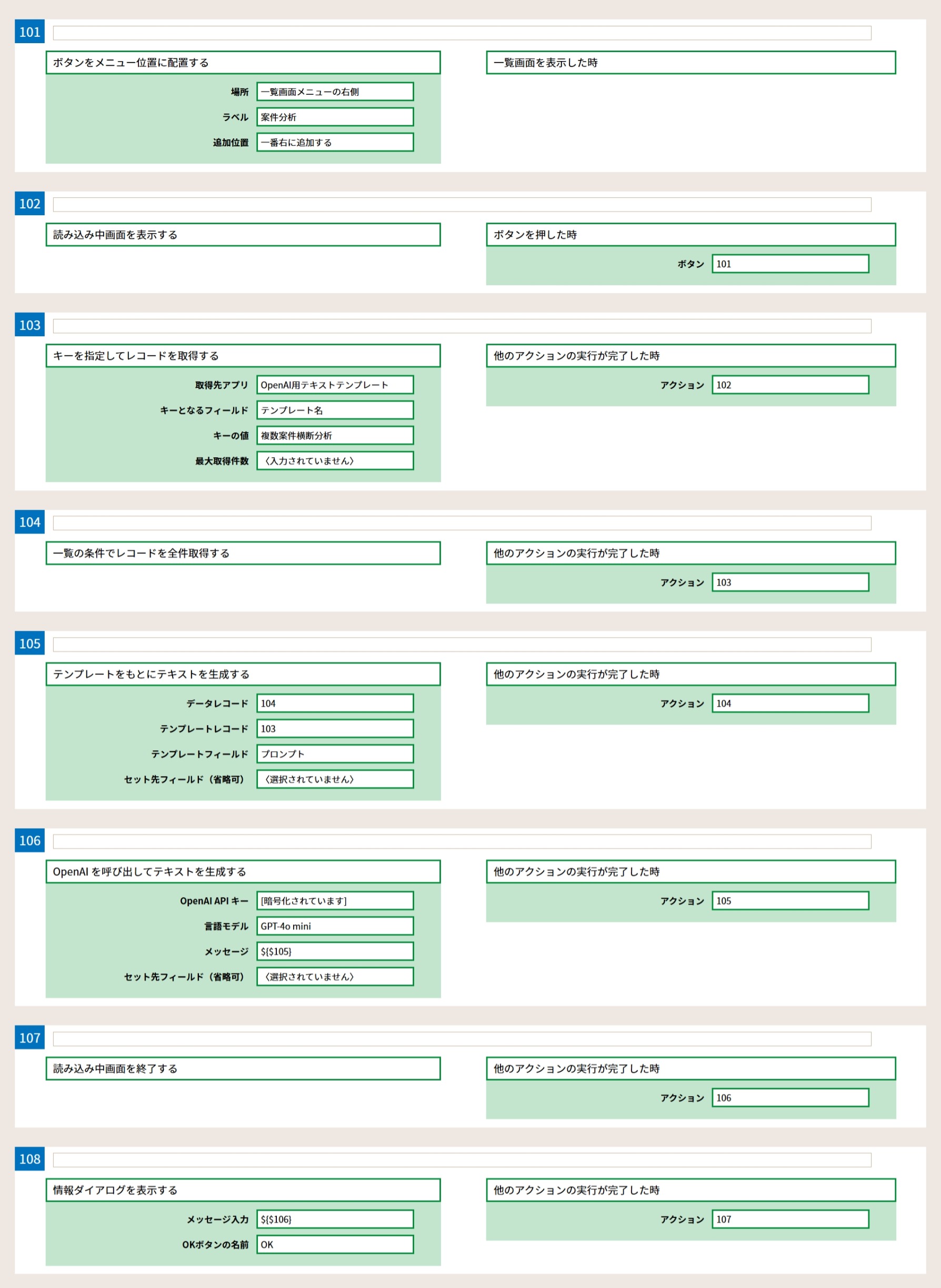Click the ラベル field containing '案件分析'

(x=334, y=117)
